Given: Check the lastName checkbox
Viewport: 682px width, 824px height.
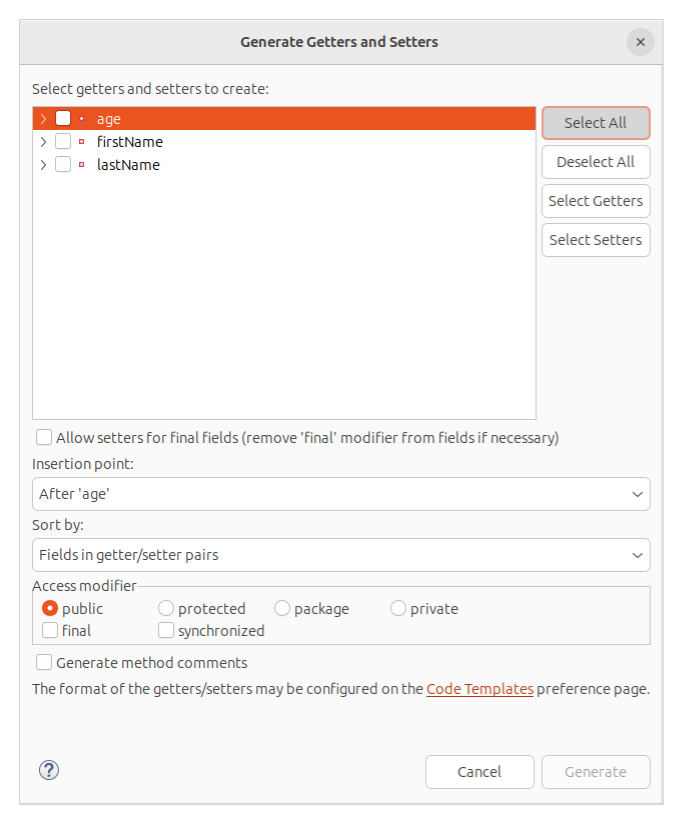Looking at the screenshot, I should [x=63, y=164].
